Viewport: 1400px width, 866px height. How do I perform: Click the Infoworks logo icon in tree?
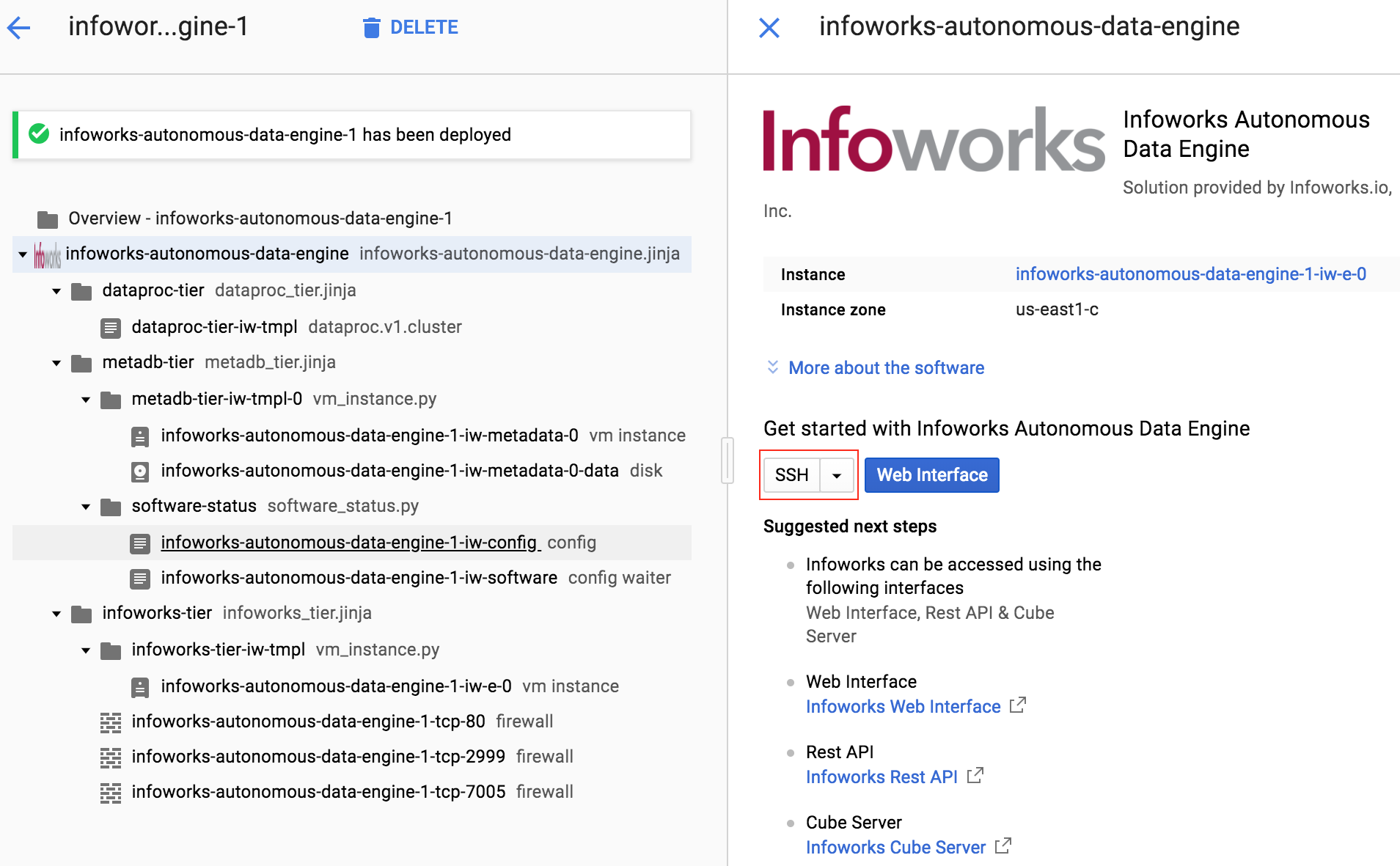(48, 254)
